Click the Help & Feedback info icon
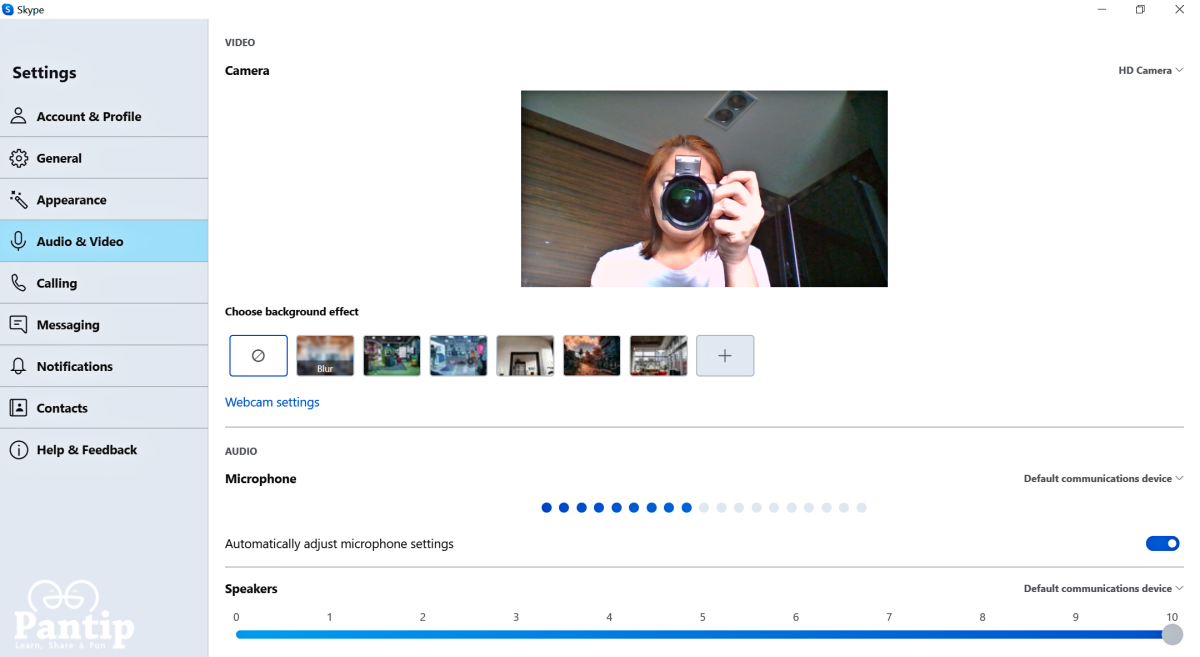 coord(18,450)
